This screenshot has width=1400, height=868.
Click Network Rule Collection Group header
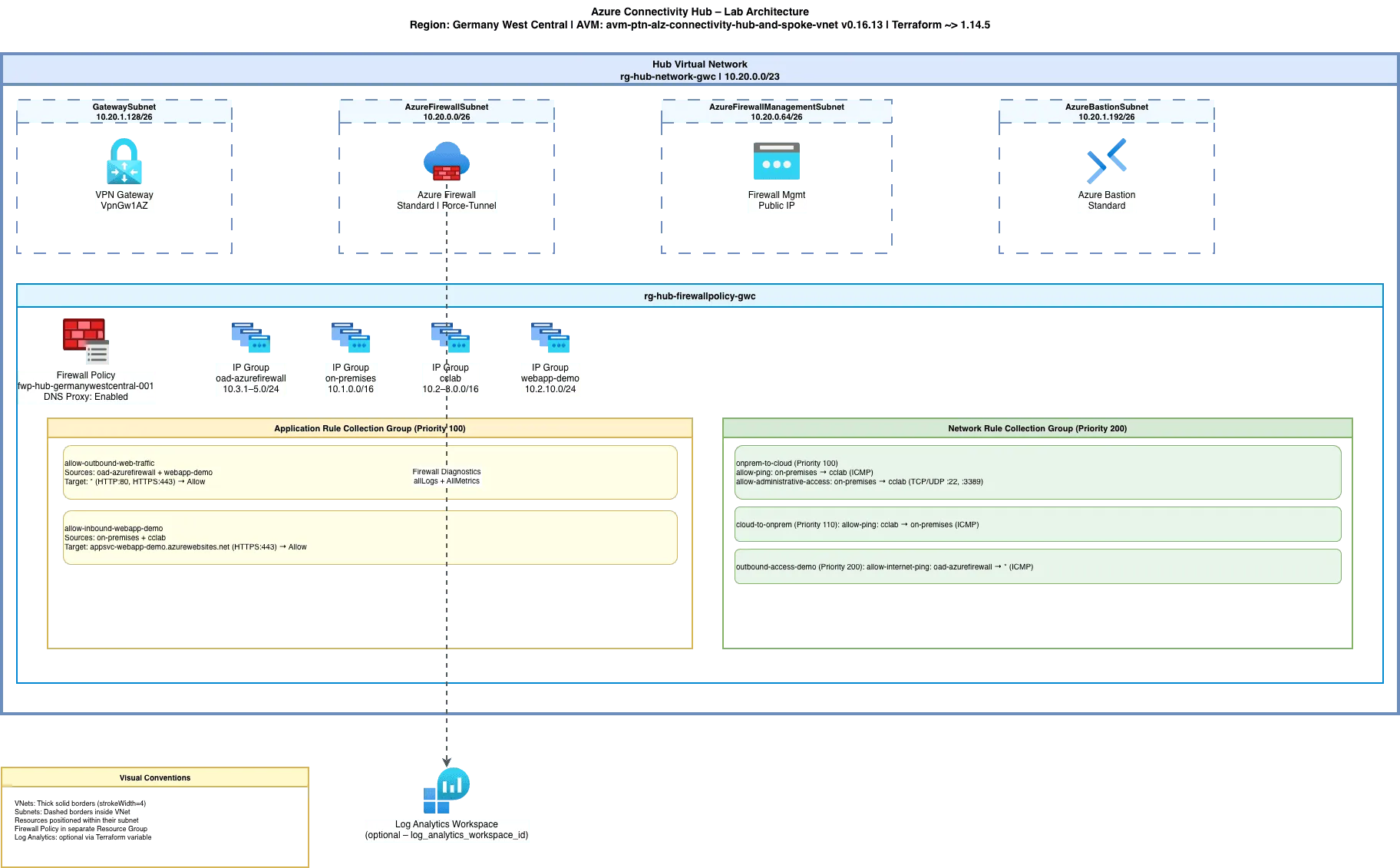[x=1038, y=428]
